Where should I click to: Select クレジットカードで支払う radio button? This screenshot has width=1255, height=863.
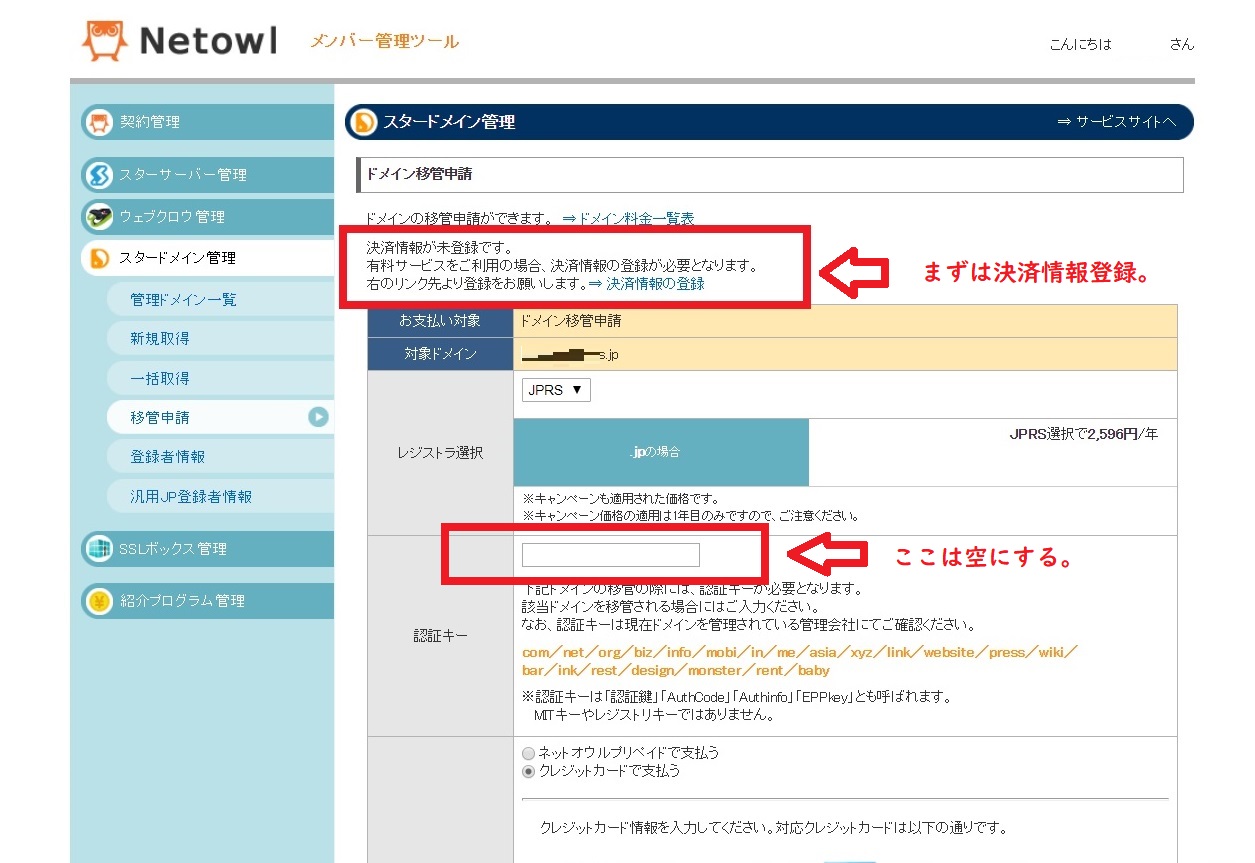pyautogui.click(x=529, y=771)
